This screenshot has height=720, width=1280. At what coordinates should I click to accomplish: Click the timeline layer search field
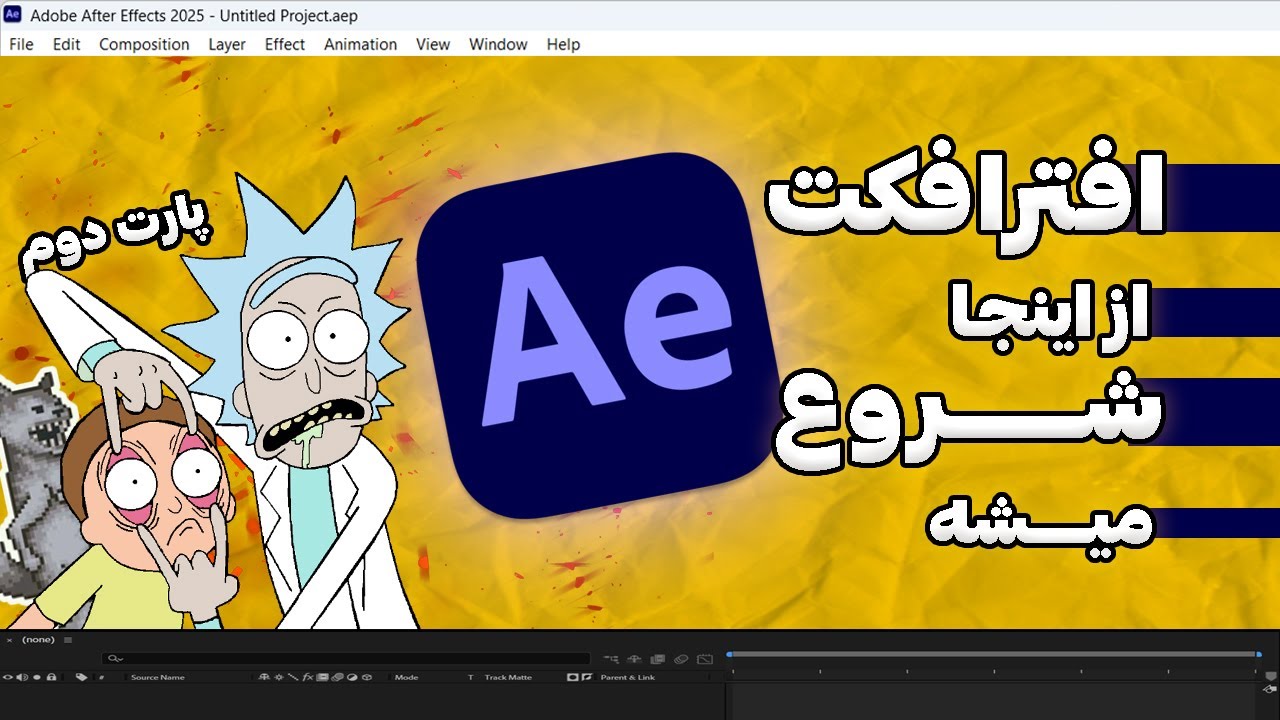pyautogui.click(x=345, y=659)
